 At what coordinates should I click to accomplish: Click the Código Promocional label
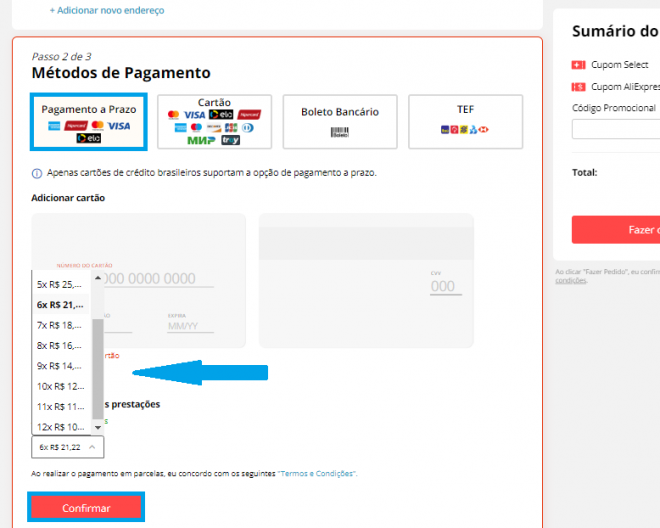[x=614, y=108]
